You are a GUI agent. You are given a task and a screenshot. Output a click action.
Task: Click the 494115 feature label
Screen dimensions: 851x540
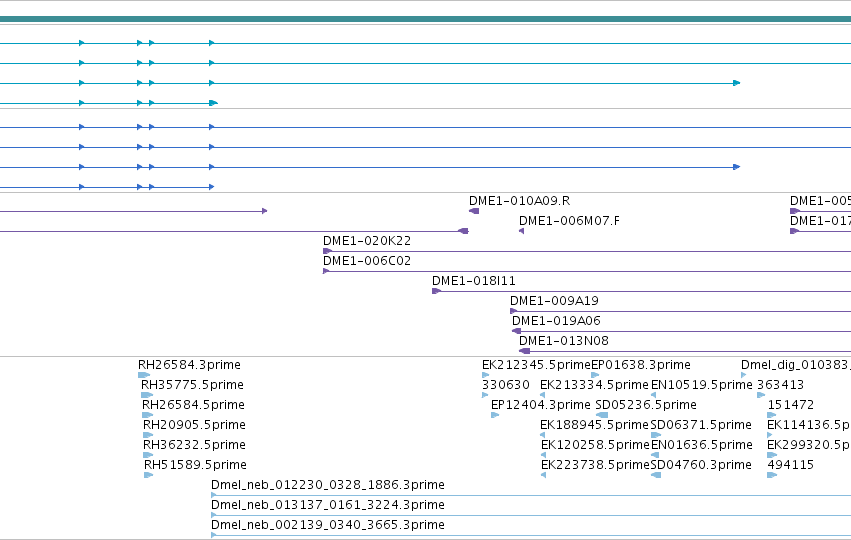(x=791, y=466)
